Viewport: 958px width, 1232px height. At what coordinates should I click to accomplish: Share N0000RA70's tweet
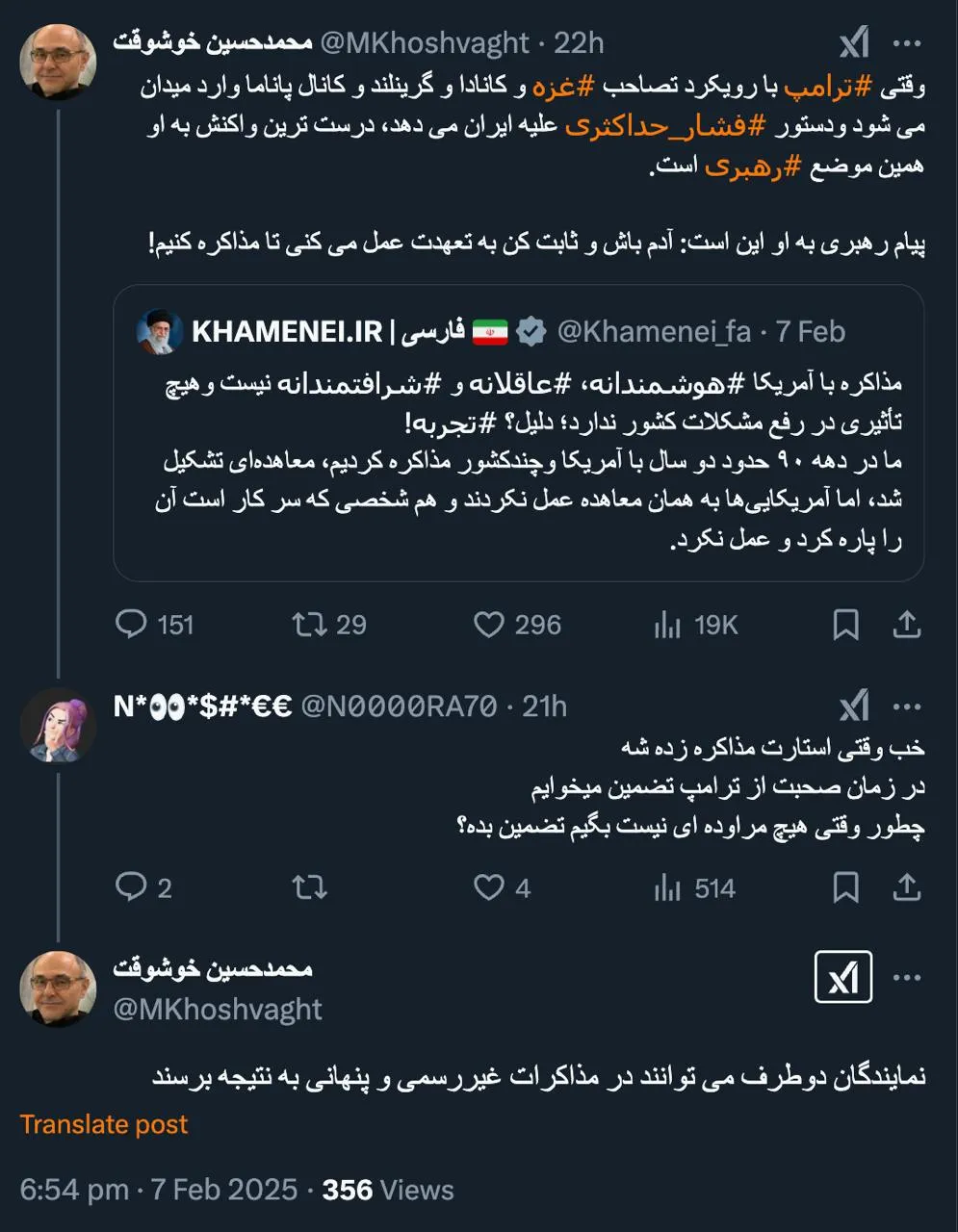point(906,887)
